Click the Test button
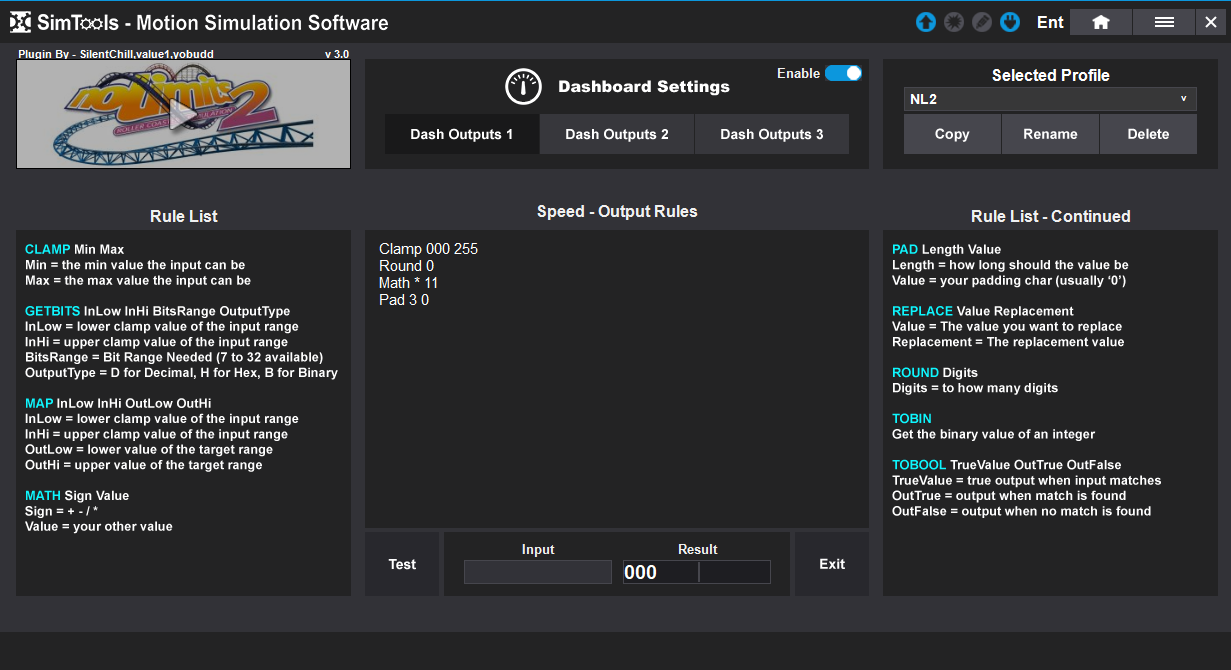The height and width of the screenshot is (670, 1231). tap(402, 564)
